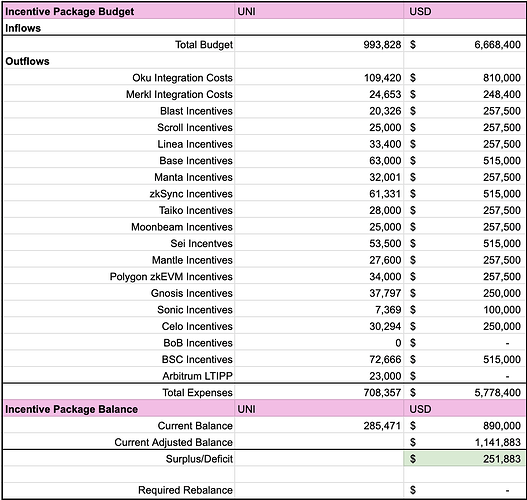Image resolution: width=527 pixels, height=500 pixels.
Task: Click the Celo UNI value 30,294
Action: 385,326
